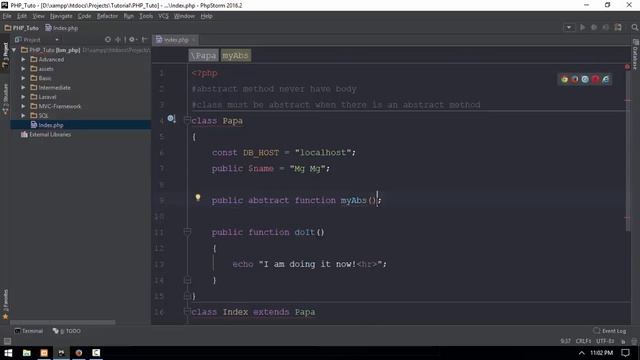The width and height of the screenshot is (640, 360).
Task: Hide the Project tool window
Action: pyautogui.click(x=144, y=40)
